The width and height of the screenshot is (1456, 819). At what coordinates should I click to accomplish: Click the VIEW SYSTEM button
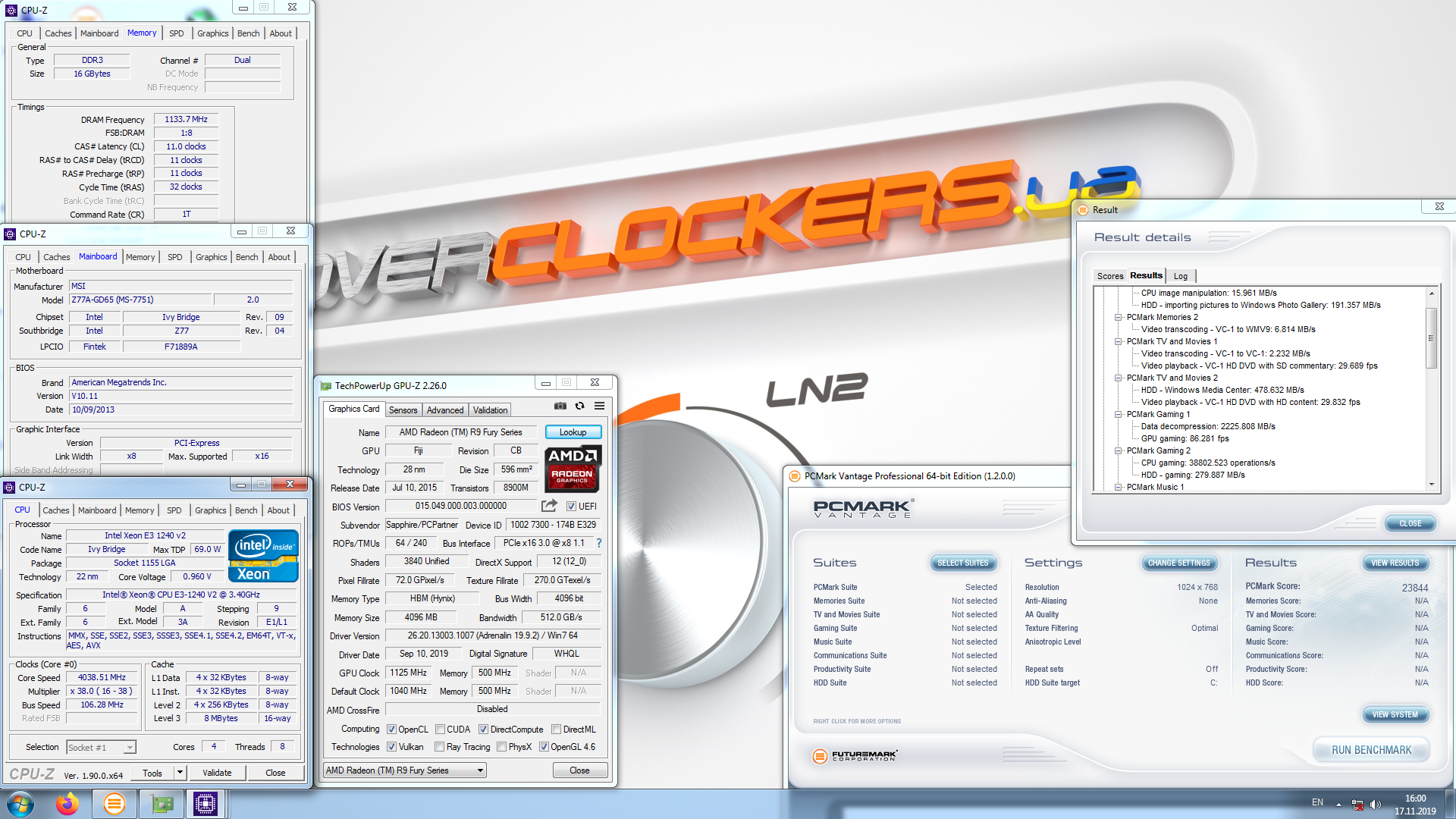point(1395,714)
